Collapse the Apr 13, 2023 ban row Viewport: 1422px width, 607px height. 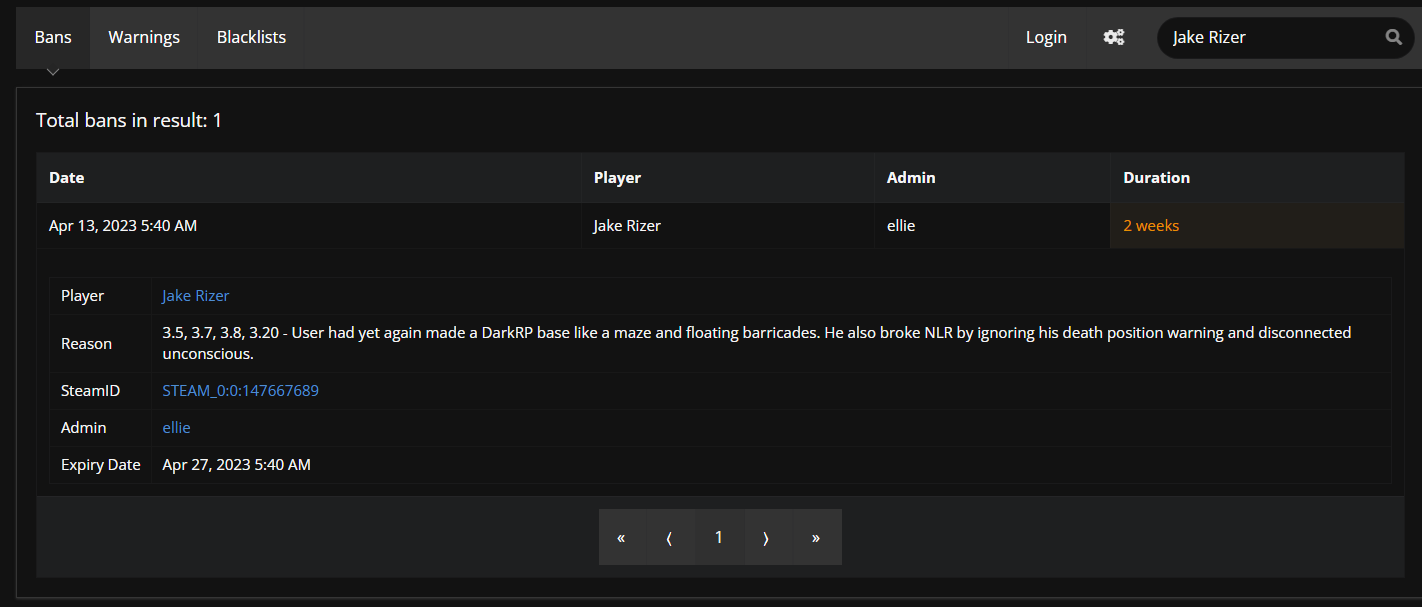pos(720,225)
